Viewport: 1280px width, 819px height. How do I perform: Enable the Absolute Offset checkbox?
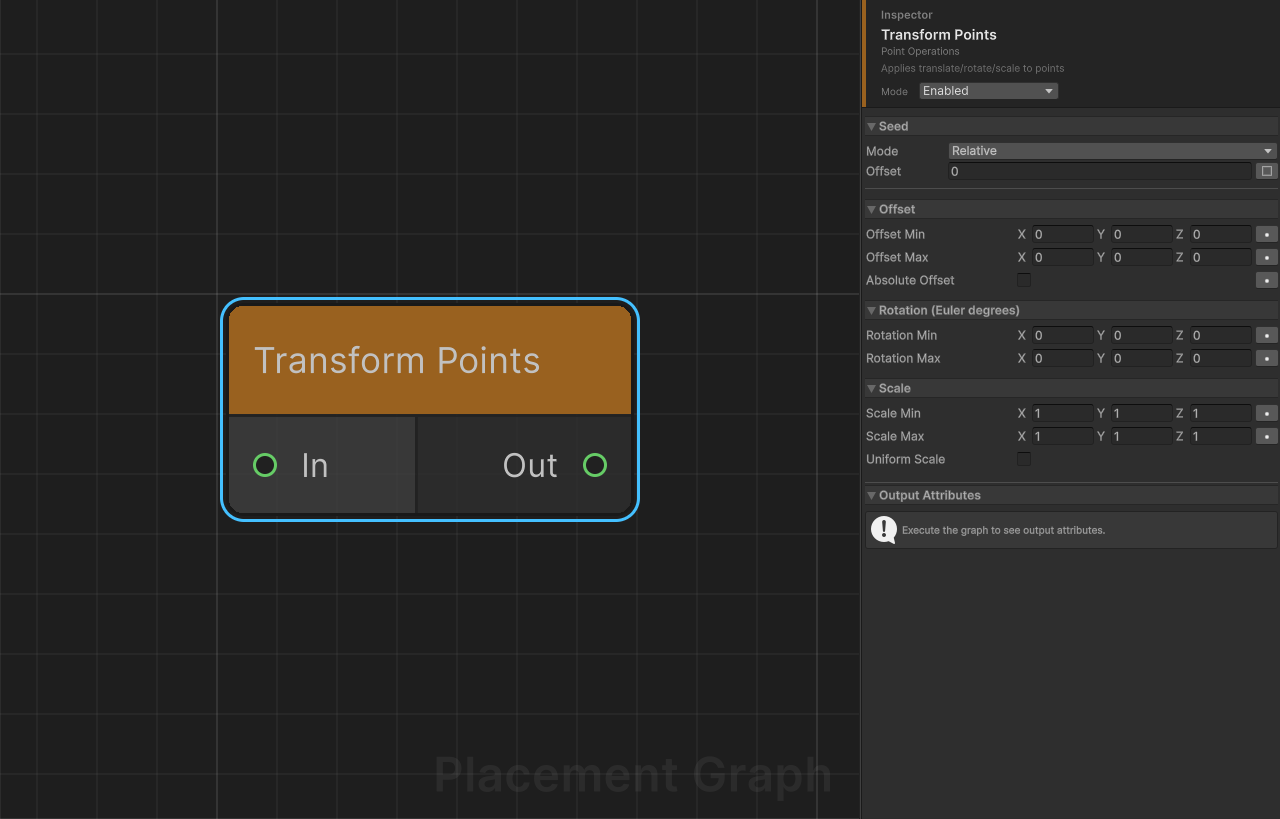1024,280
